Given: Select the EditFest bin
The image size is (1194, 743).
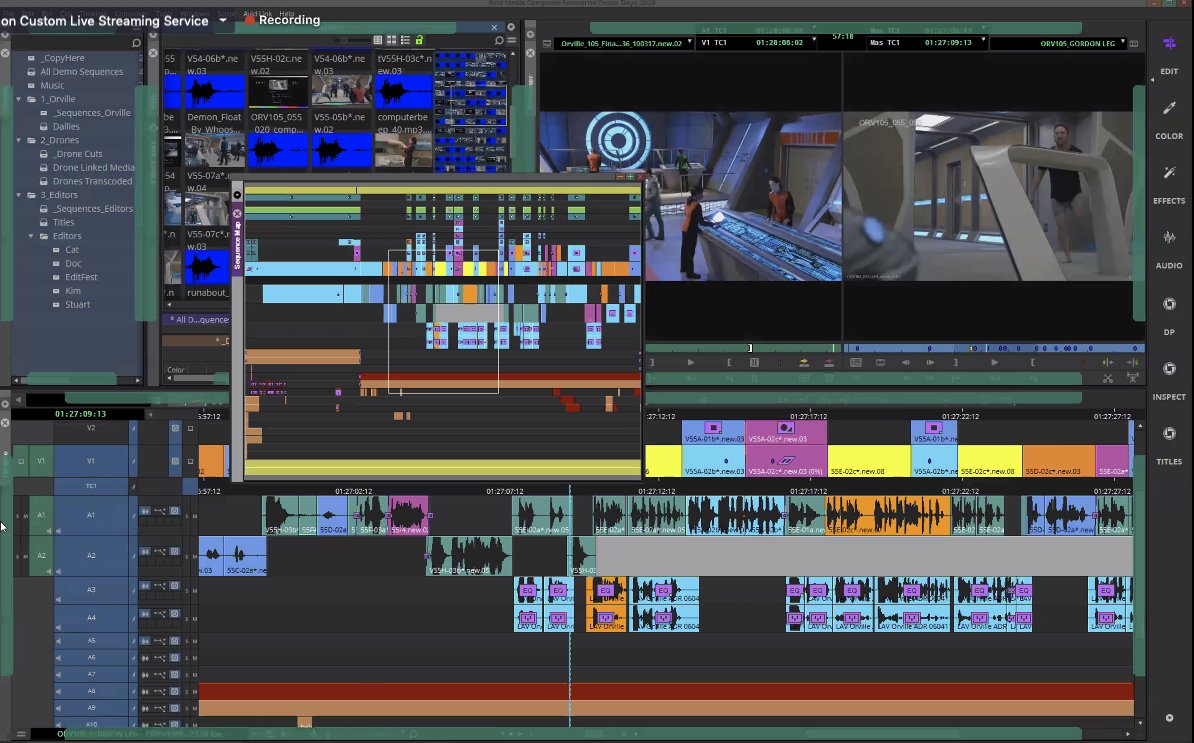Looking at the screenshot, I should pyautogui.click(x=81, y=277).
